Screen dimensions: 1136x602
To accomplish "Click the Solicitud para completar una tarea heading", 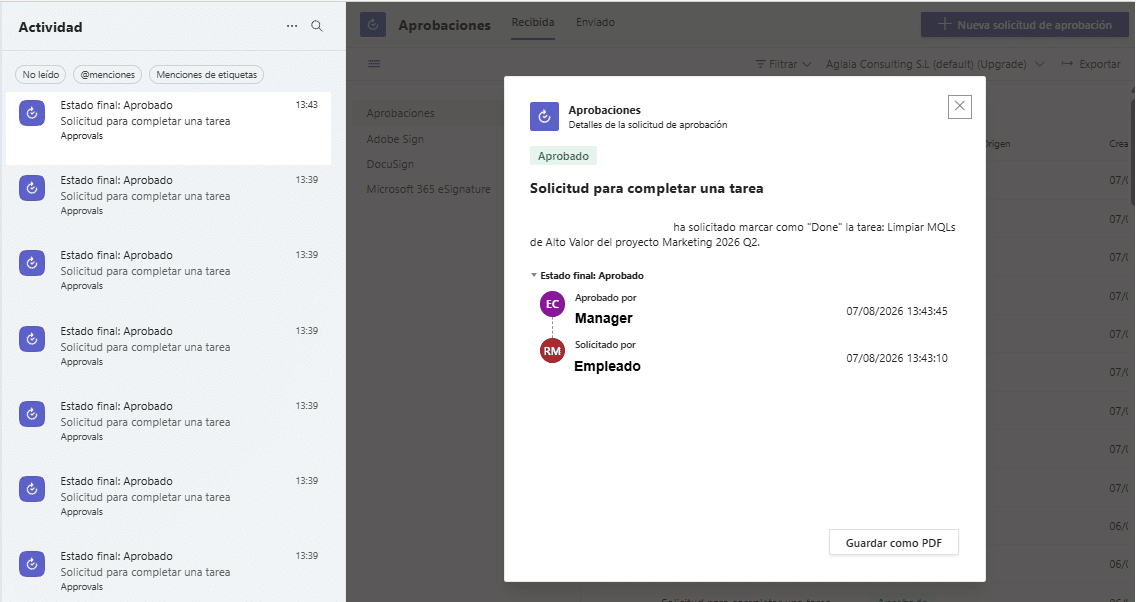I will point(646,188).
